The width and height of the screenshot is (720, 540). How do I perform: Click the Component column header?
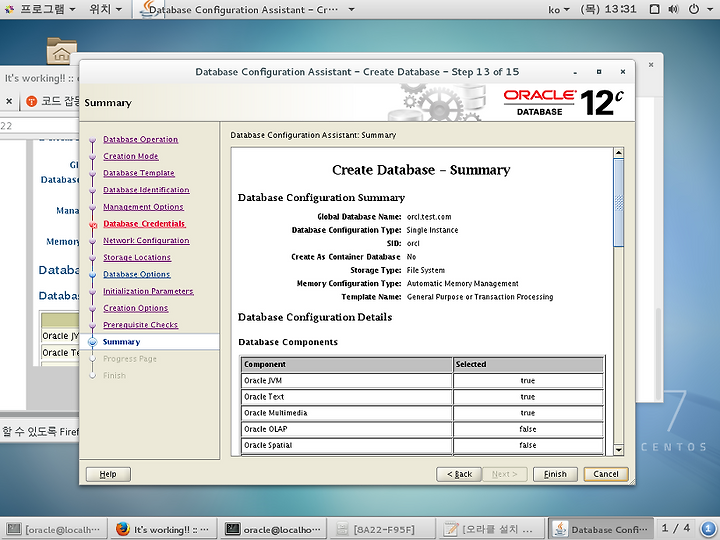click(347, 364)
